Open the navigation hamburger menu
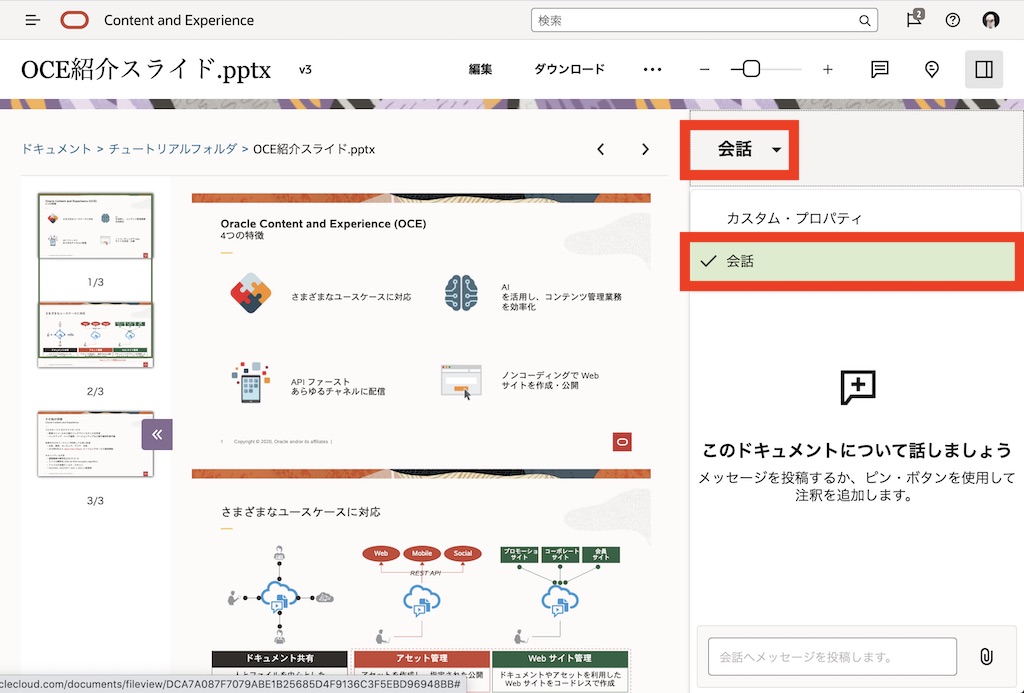 tap(33, 19)
